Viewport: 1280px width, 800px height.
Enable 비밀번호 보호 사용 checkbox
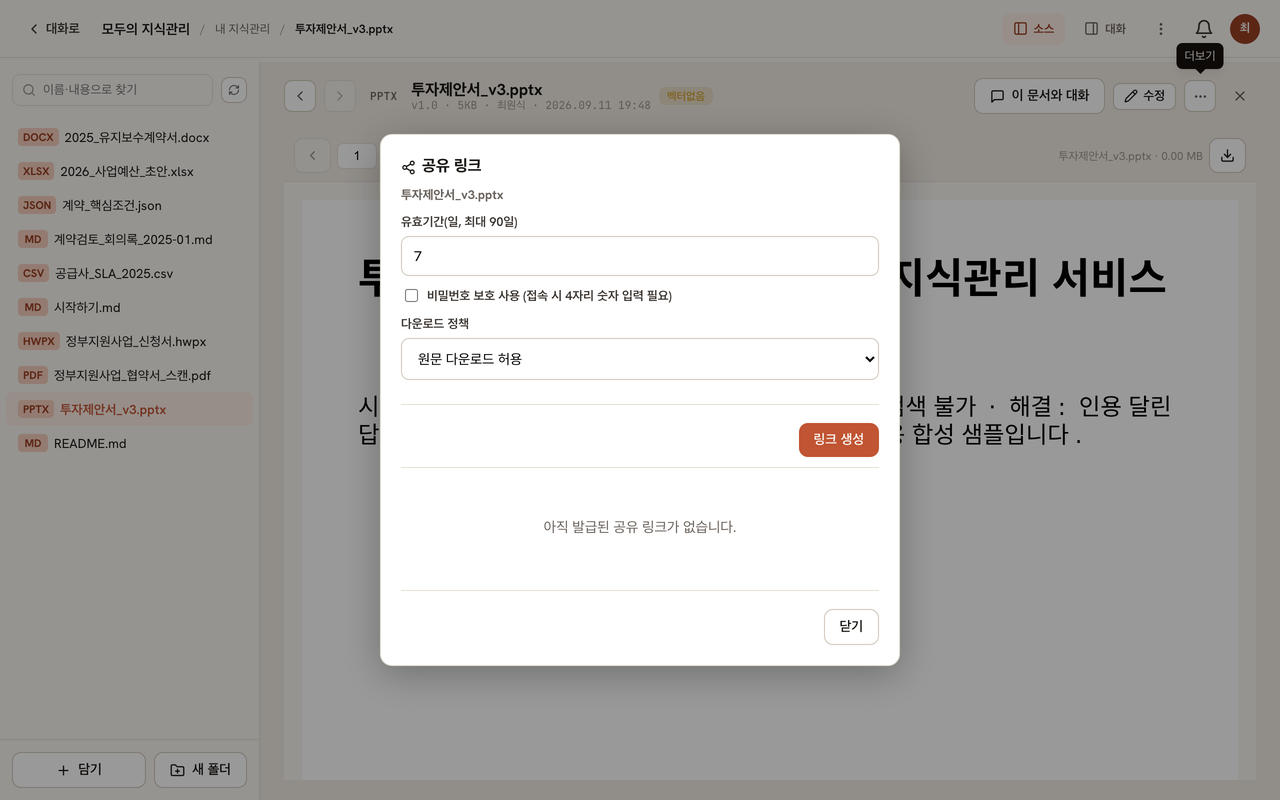click(411, 296)
